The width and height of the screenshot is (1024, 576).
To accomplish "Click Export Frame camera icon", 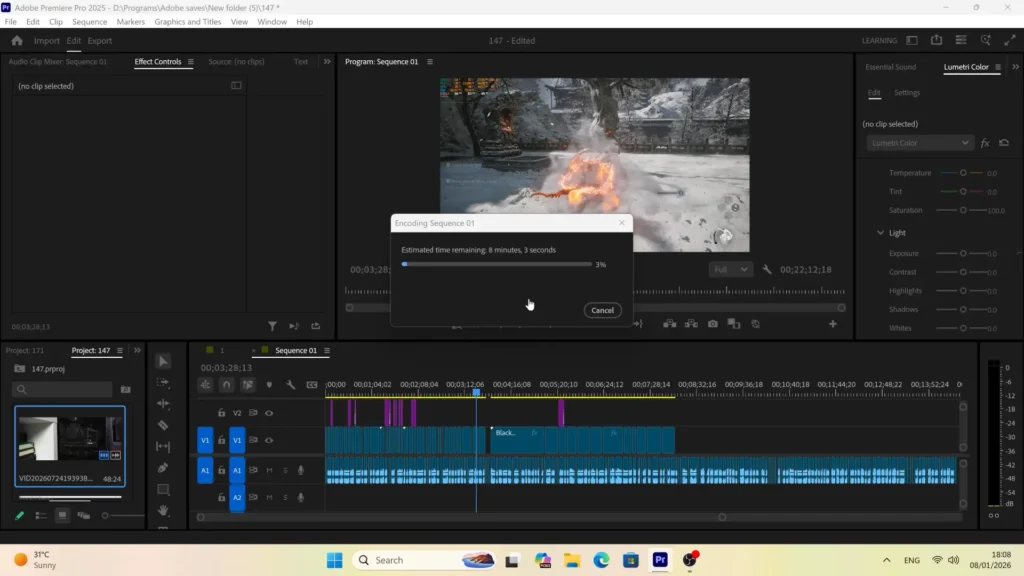I will (x=712, y=324).
